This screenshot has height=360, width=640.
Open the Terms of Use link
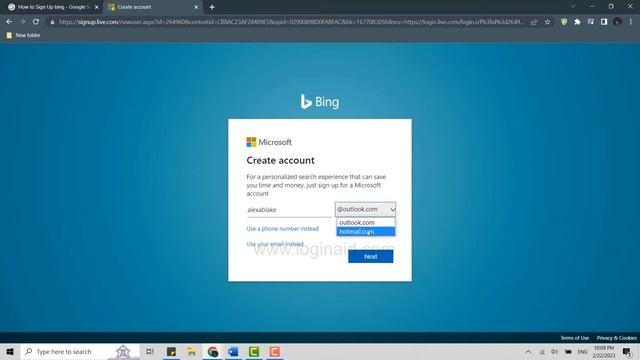[x=574, y=338]
